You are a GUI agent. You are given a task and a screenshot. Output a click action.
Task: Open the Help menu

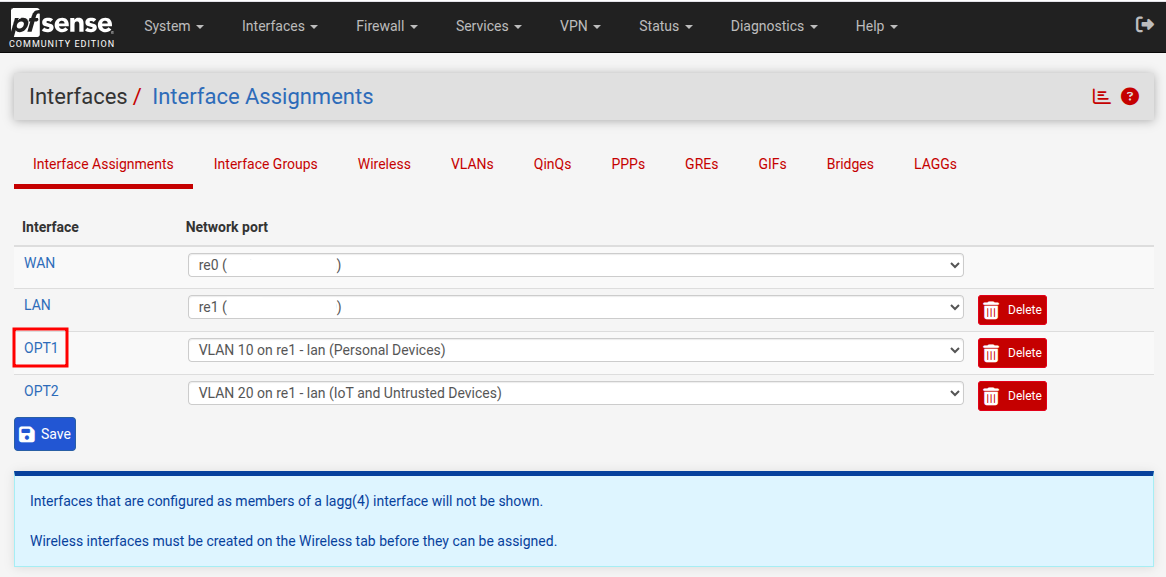pos(877,26)
